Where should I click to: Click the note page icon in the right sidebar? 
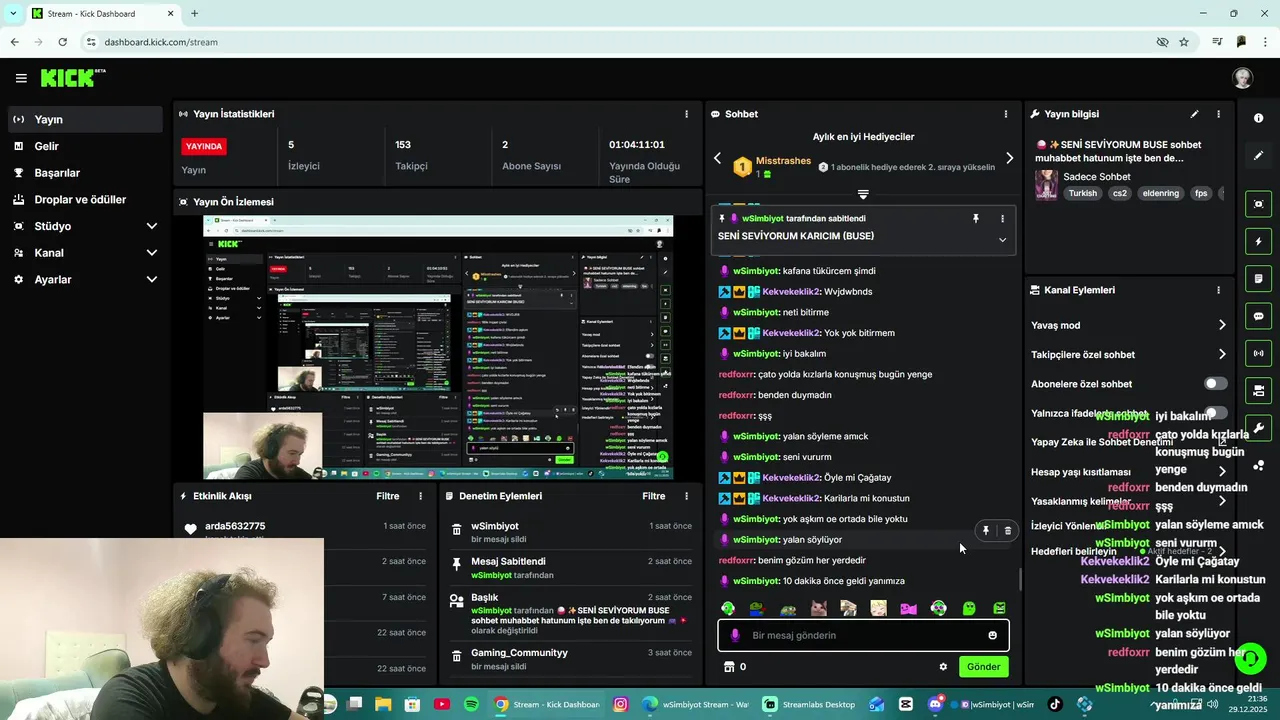click(1258, 278)
